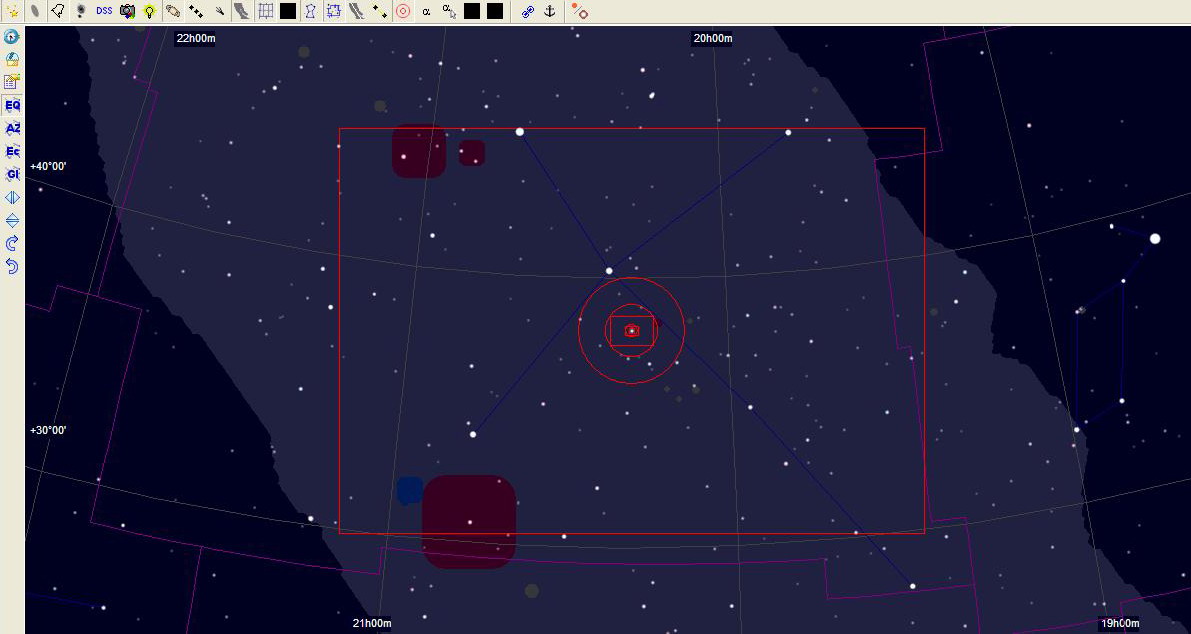Toggle the show comets icon

coord(219,11)
